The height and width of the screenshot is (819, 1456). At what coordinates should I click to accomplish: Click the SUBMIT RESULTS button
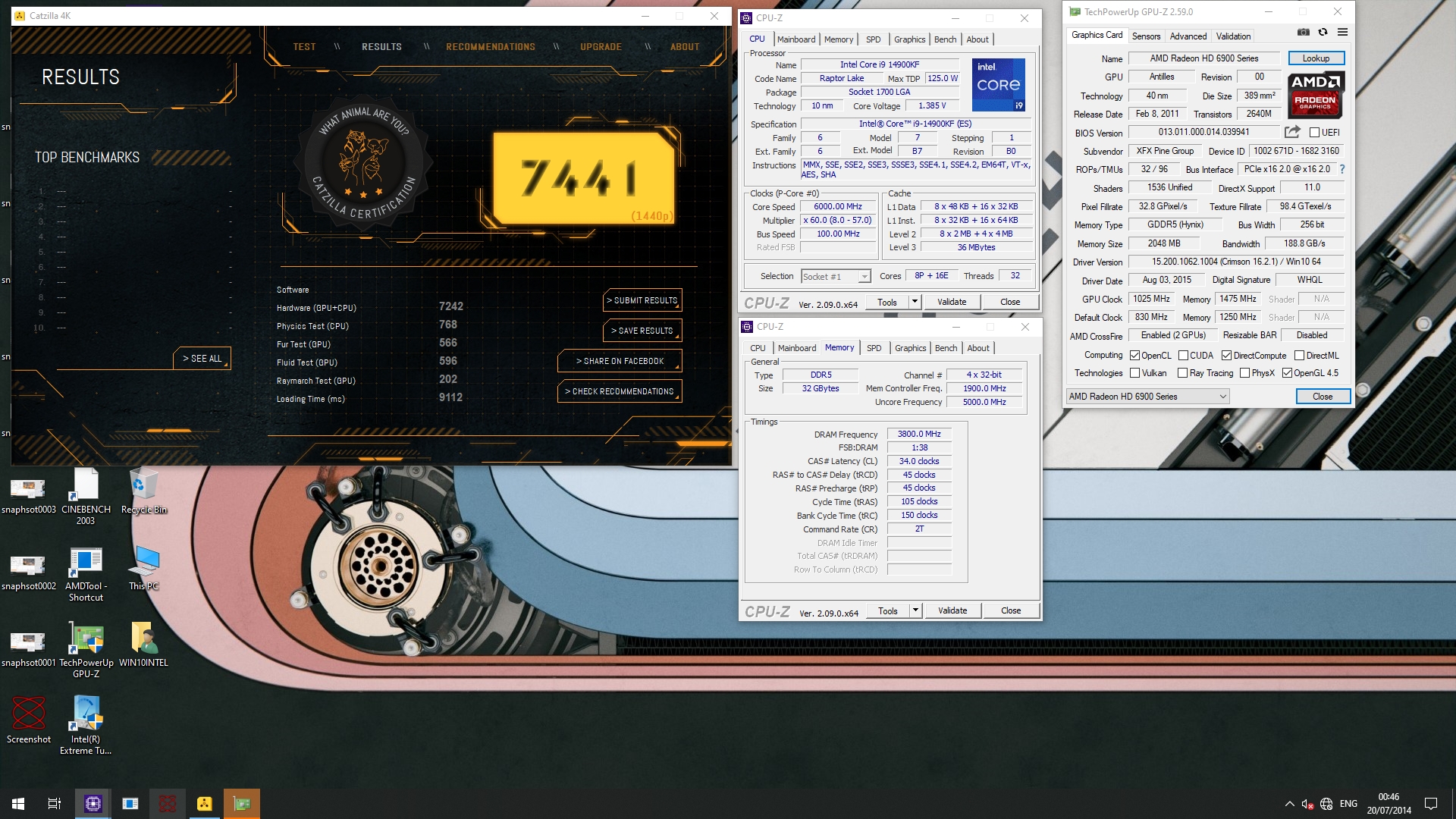pos(642,300)
